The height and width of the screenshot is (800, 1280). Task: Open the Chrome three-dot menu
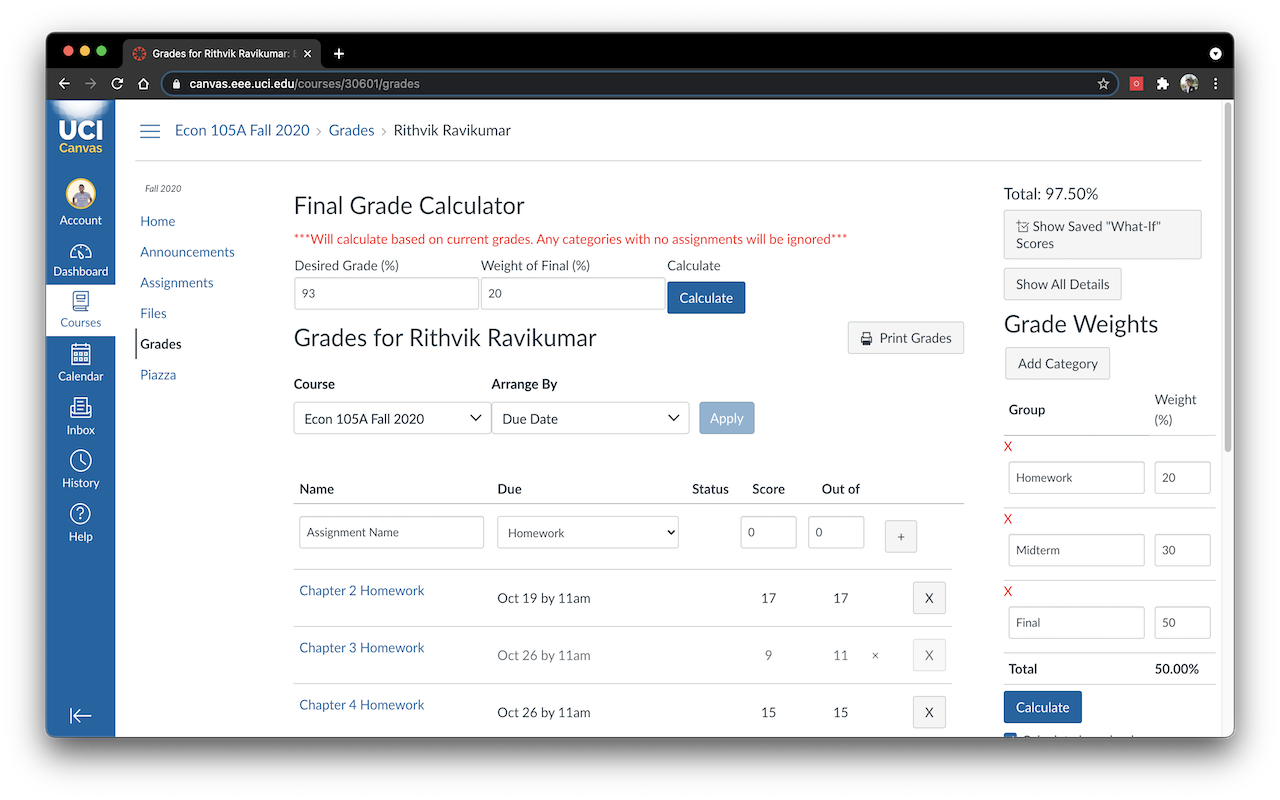(x=1216, y=84)
